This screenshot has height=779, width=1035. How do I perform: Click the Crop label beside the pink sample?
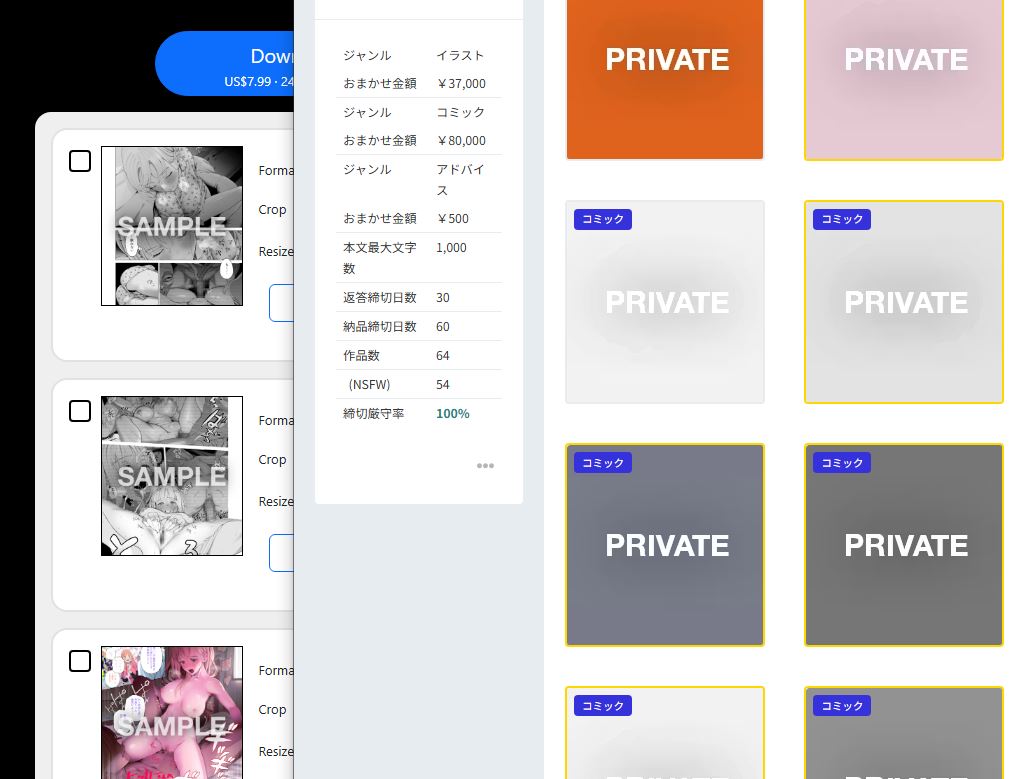[272, 709]
